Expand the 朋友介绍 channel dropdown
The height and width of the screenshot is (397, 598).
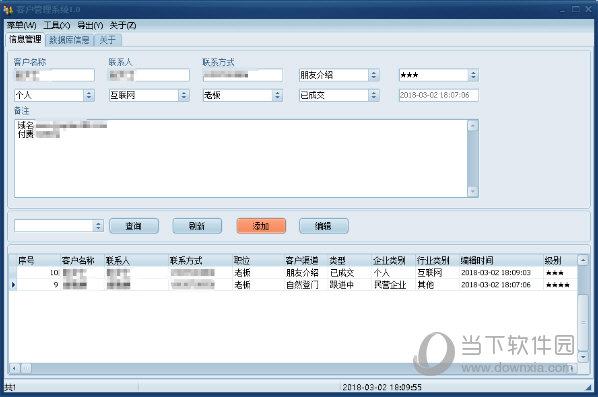pos(374,75)
